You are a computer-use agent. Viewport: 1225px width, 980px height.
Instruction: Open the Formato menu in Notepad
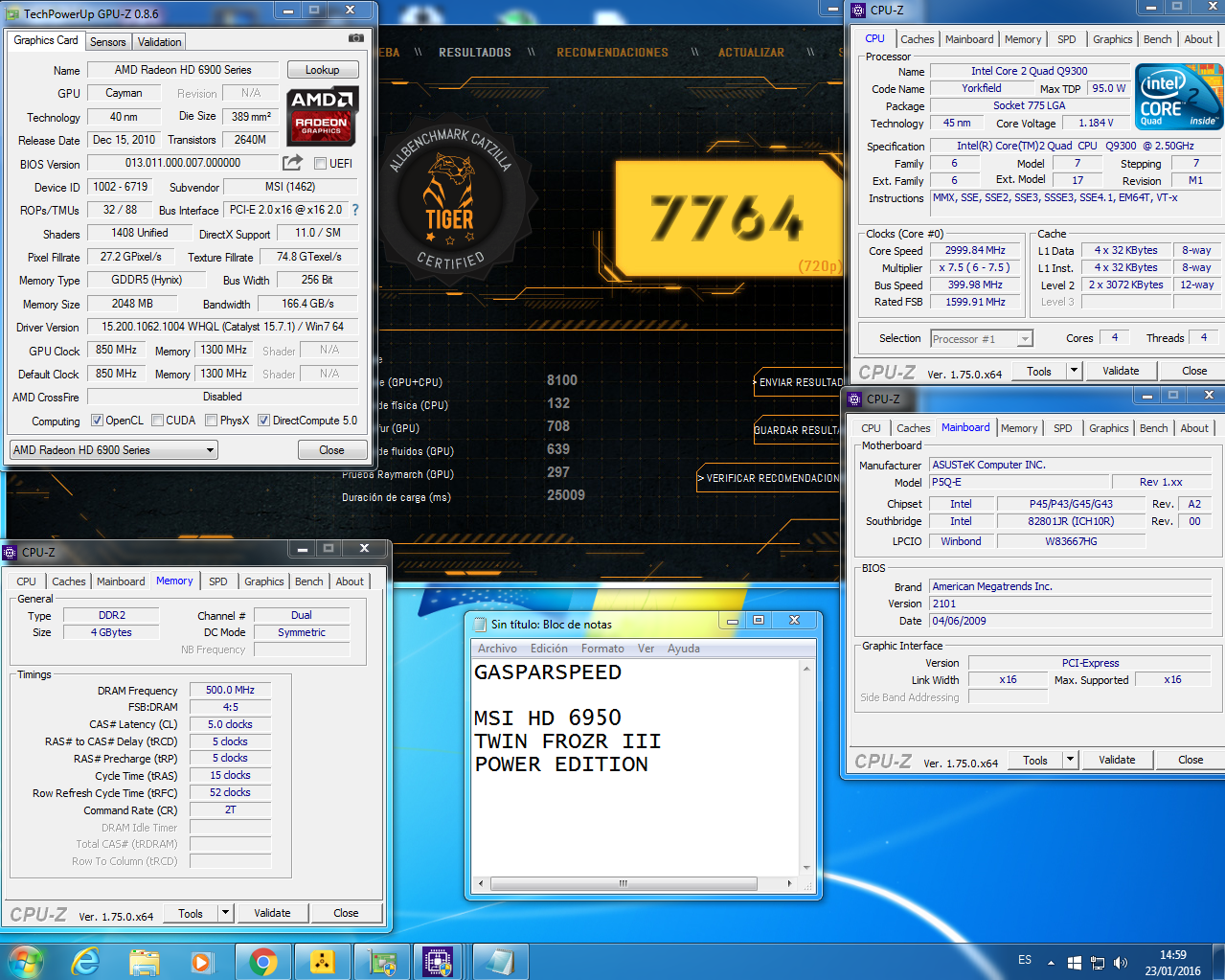coord(602,649)
